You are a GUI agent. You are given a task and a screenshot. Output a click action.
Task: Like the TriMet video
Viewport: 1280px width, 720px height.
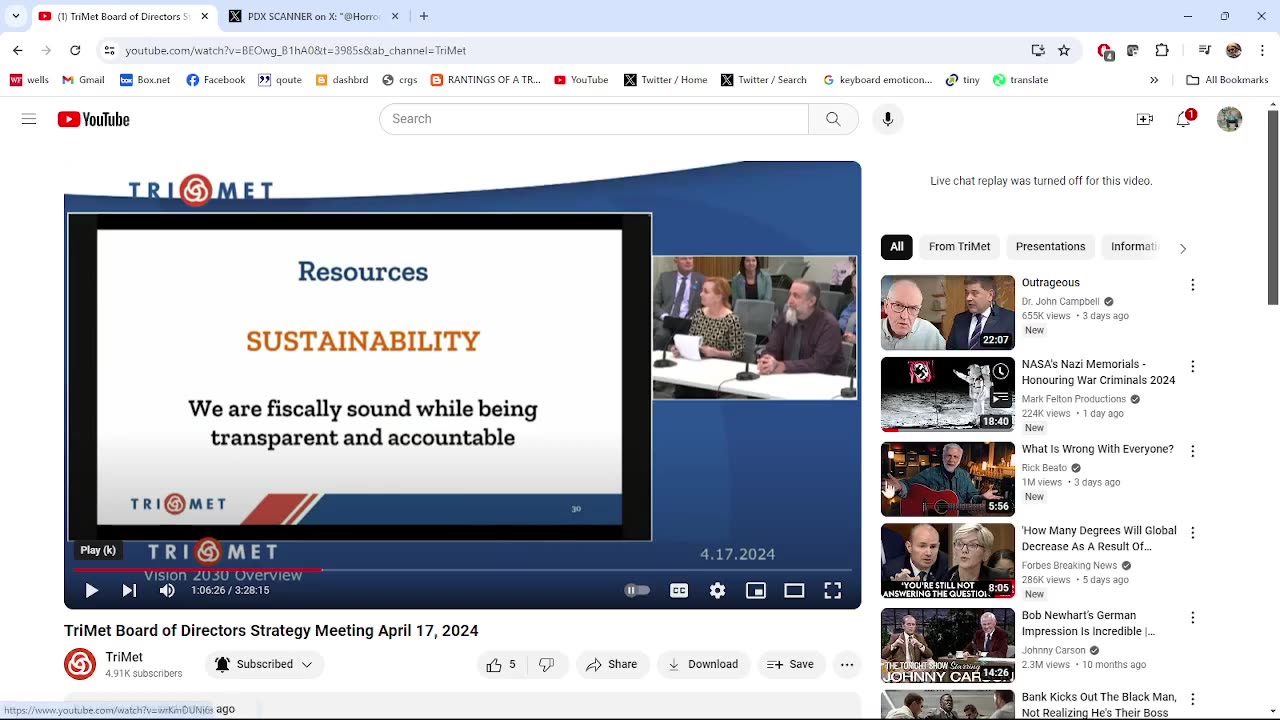click(x=501, y=664)
